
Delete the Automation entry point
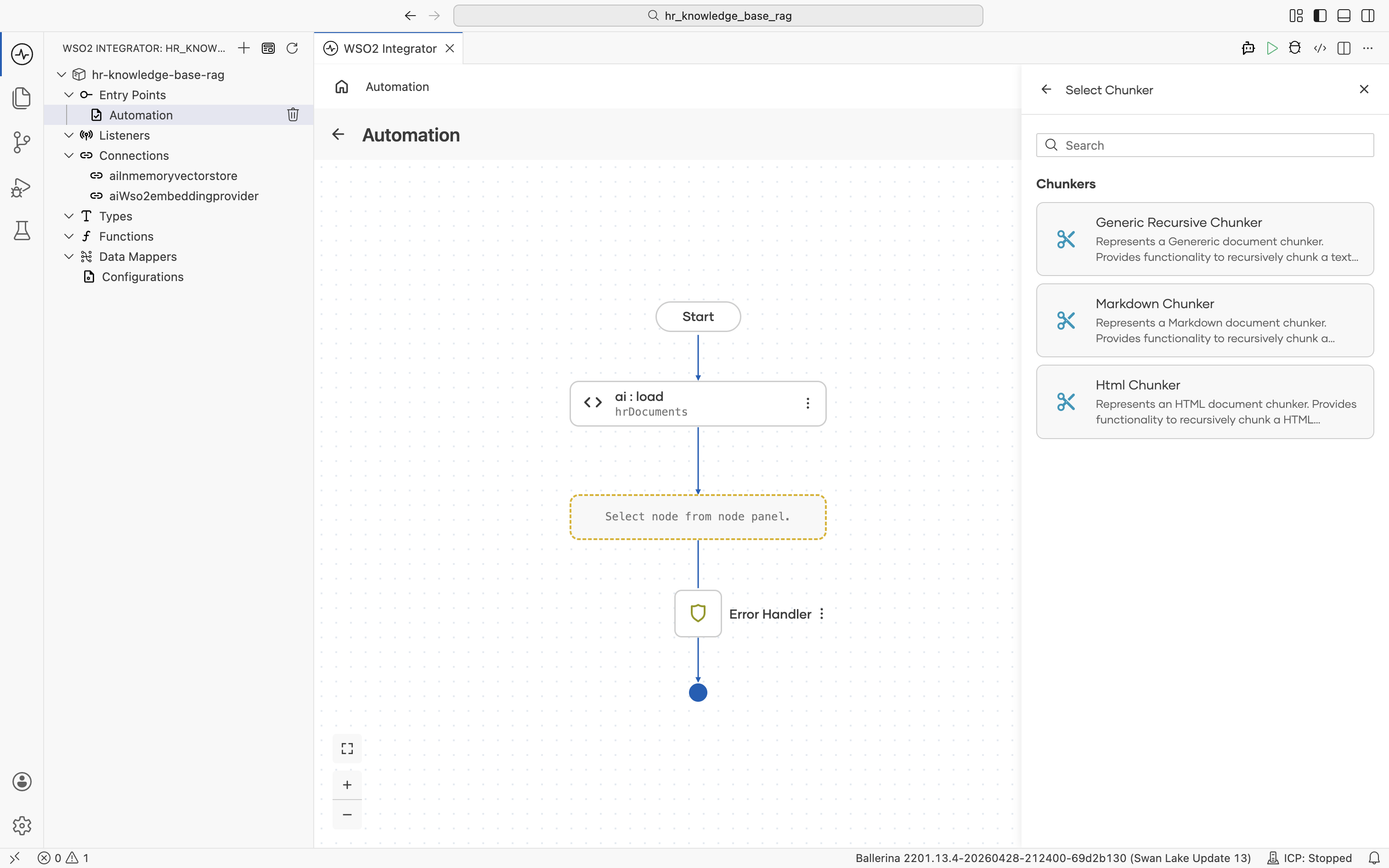pyautogui.click(x=293, y=115)
